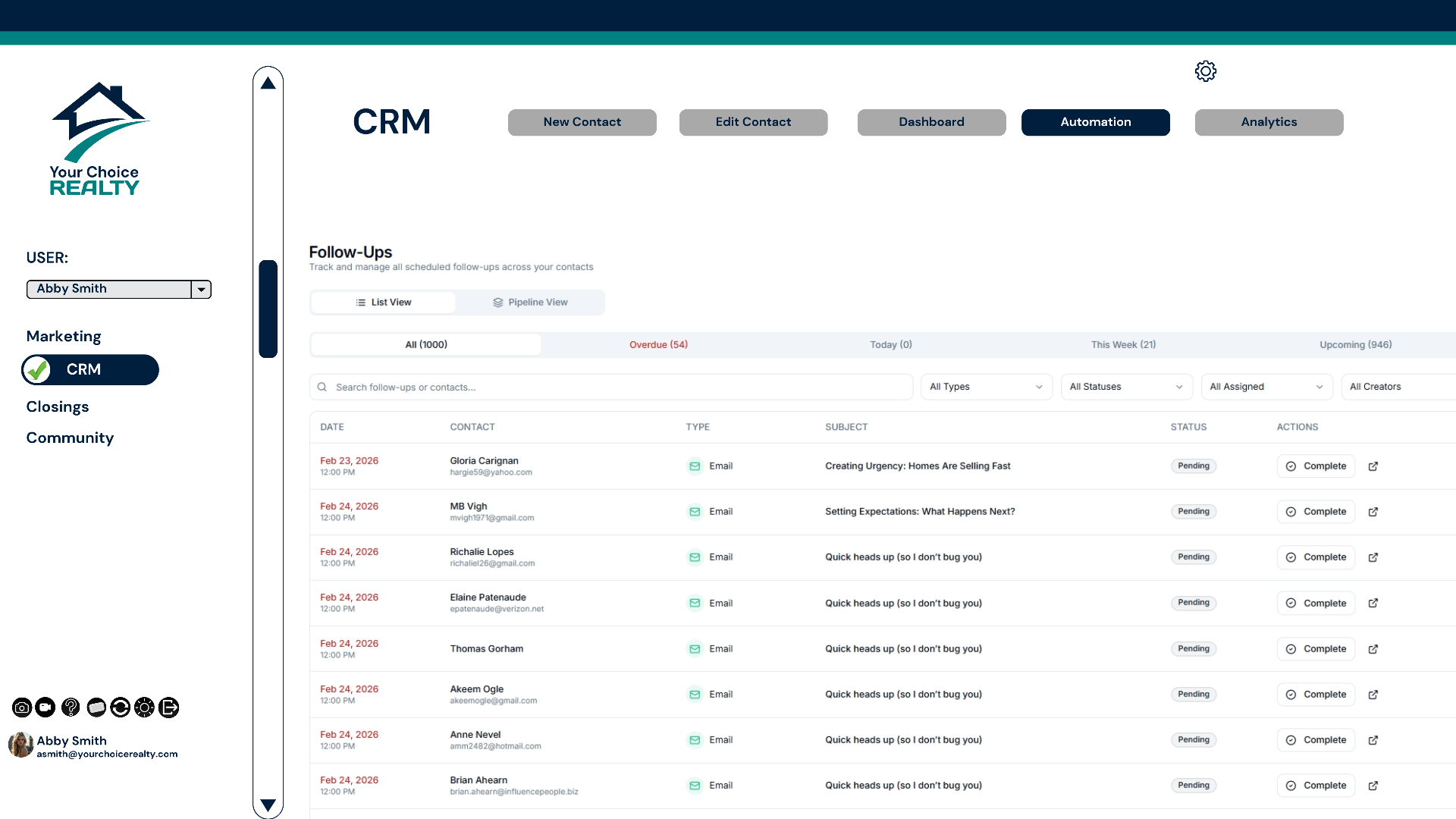Open external link for Richalie Lopes row

click(1373, 557)
